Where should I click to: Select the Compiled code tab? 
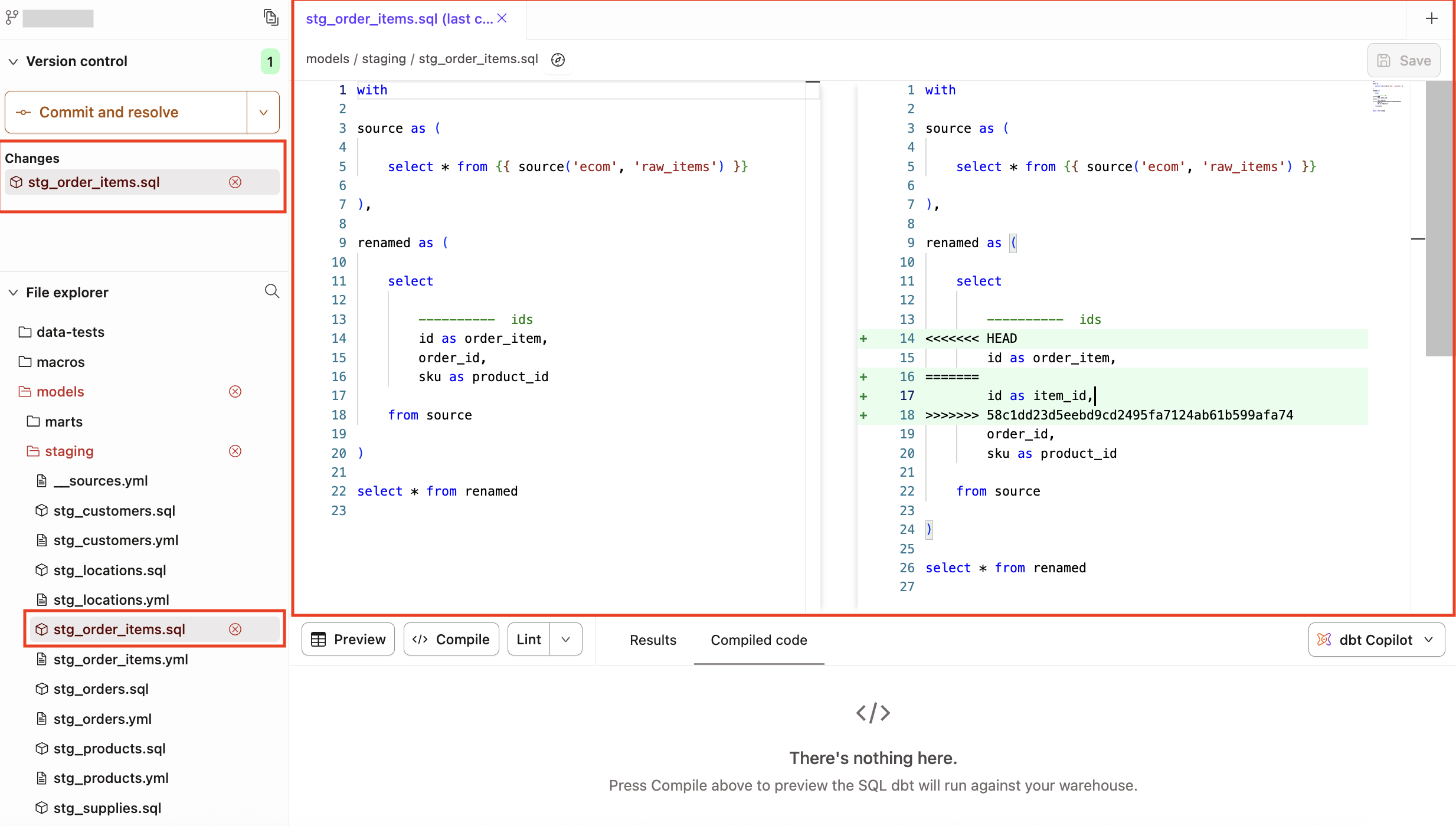(x=758, y=640)
